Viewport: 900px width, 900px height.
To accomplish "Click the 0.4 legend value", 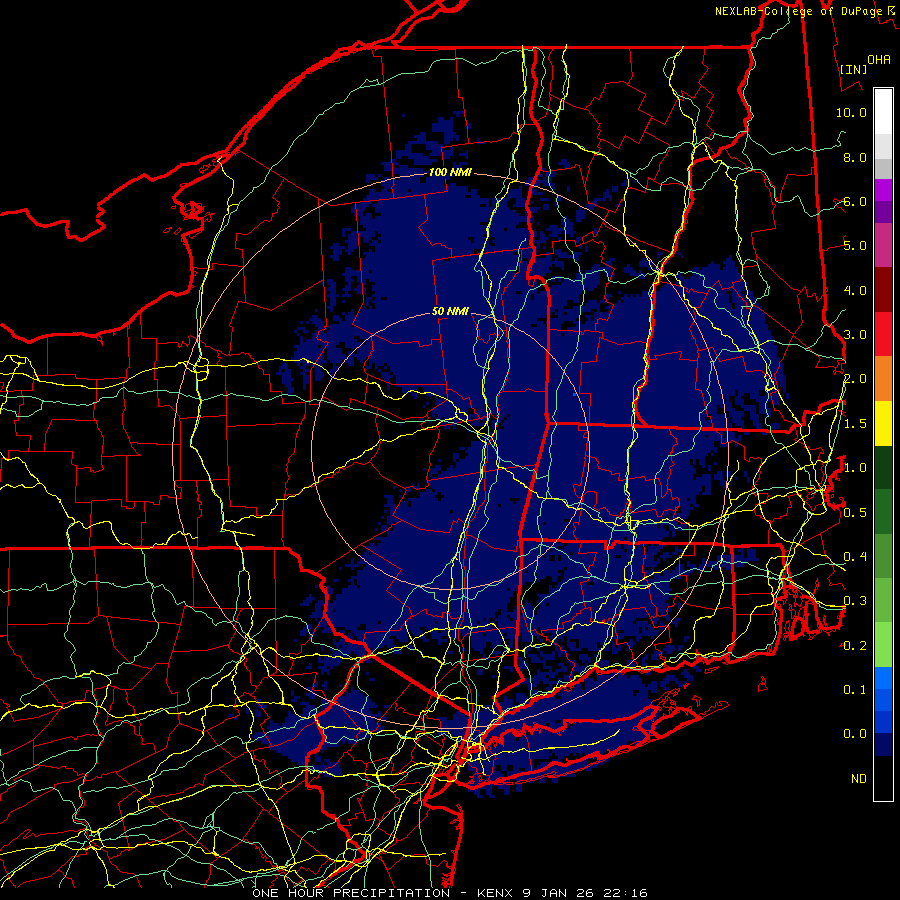I will click(x=855, y=557).
